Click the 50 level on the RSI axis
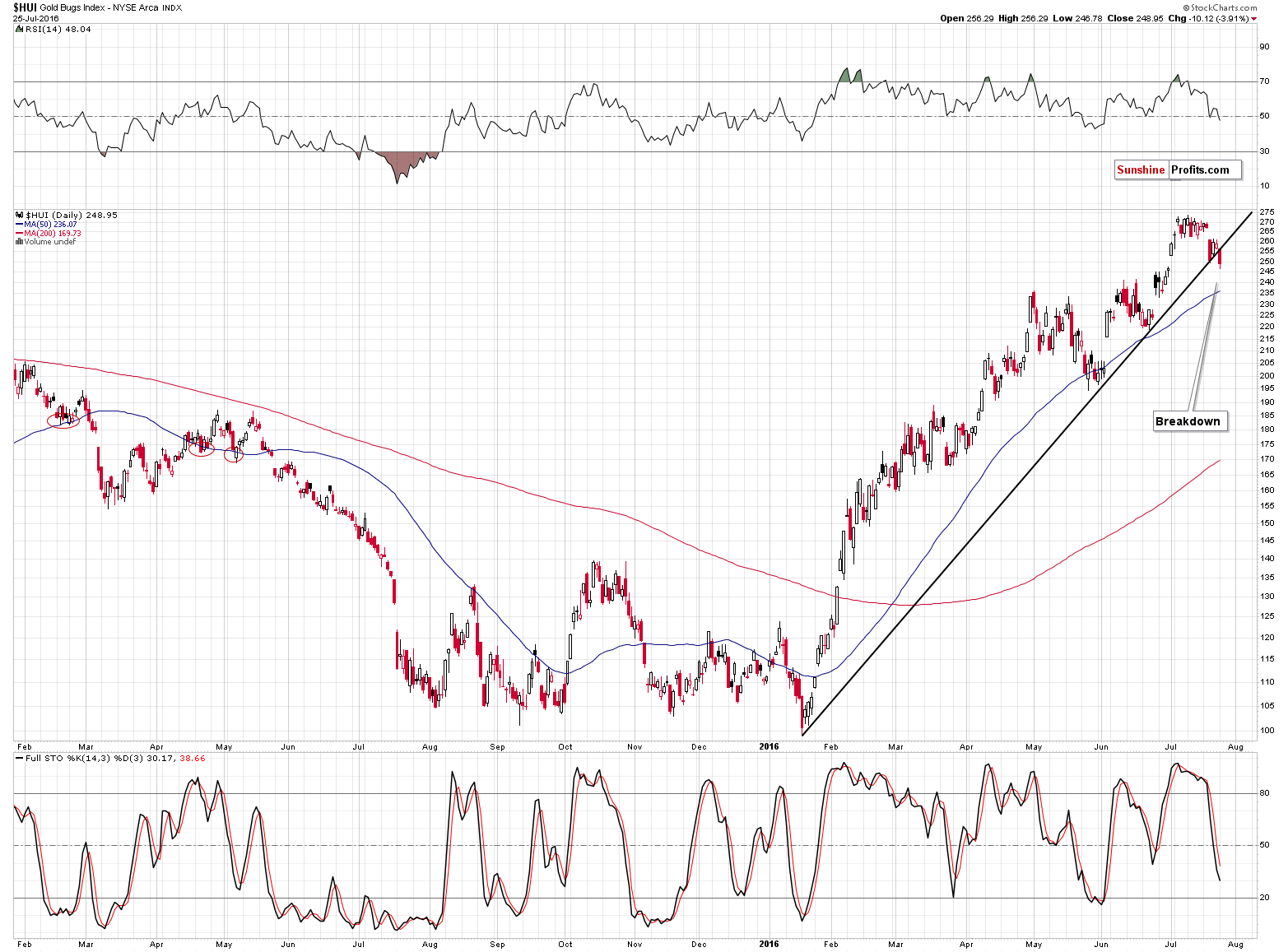Viewport: 1288px width, 952px height. [1264, 116]
